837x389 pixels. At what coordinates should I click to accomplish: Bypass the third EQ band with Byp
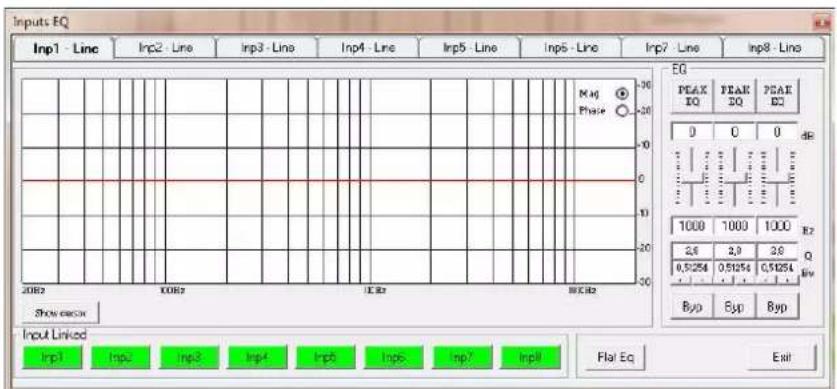777,307
